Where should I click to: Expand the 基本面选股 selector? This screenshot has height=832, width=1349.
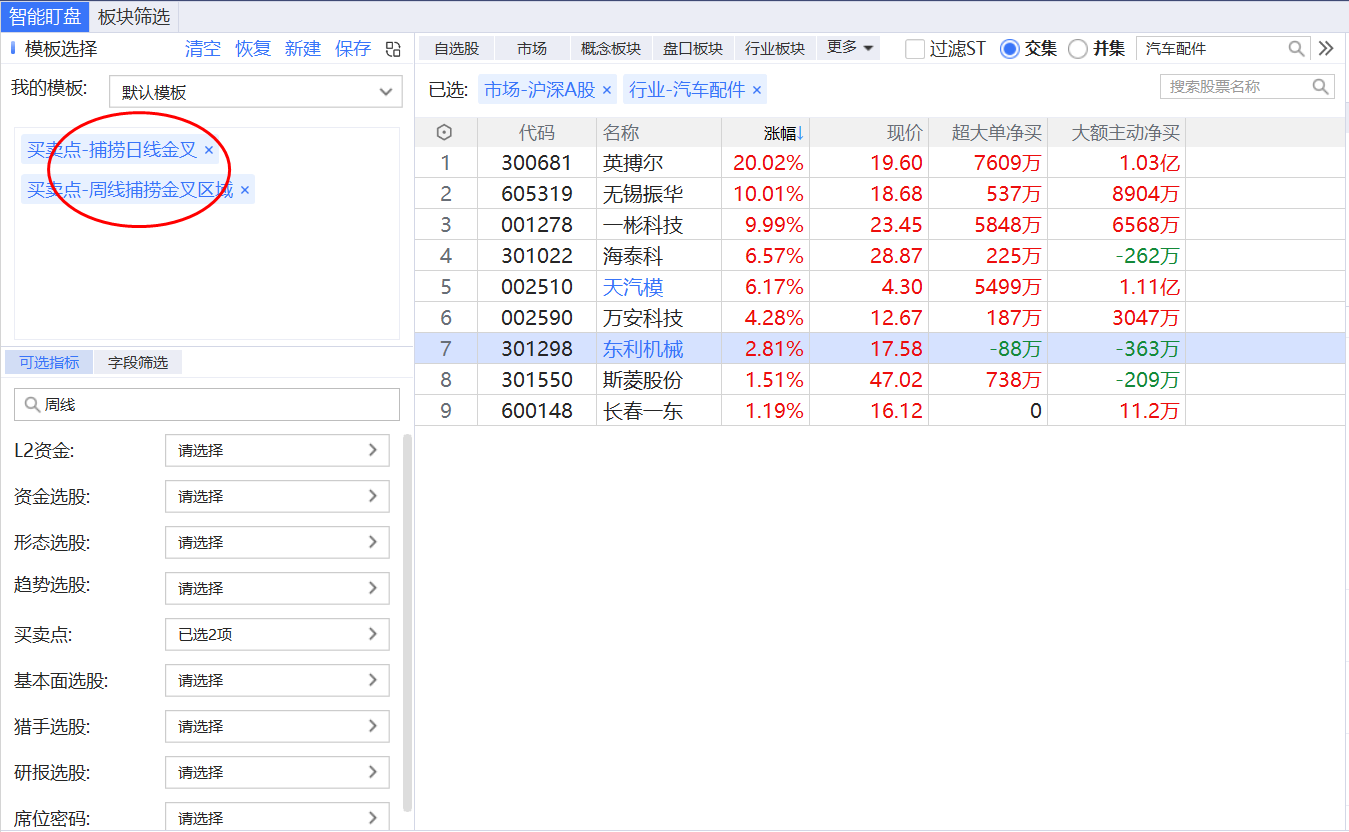point(277,681)
